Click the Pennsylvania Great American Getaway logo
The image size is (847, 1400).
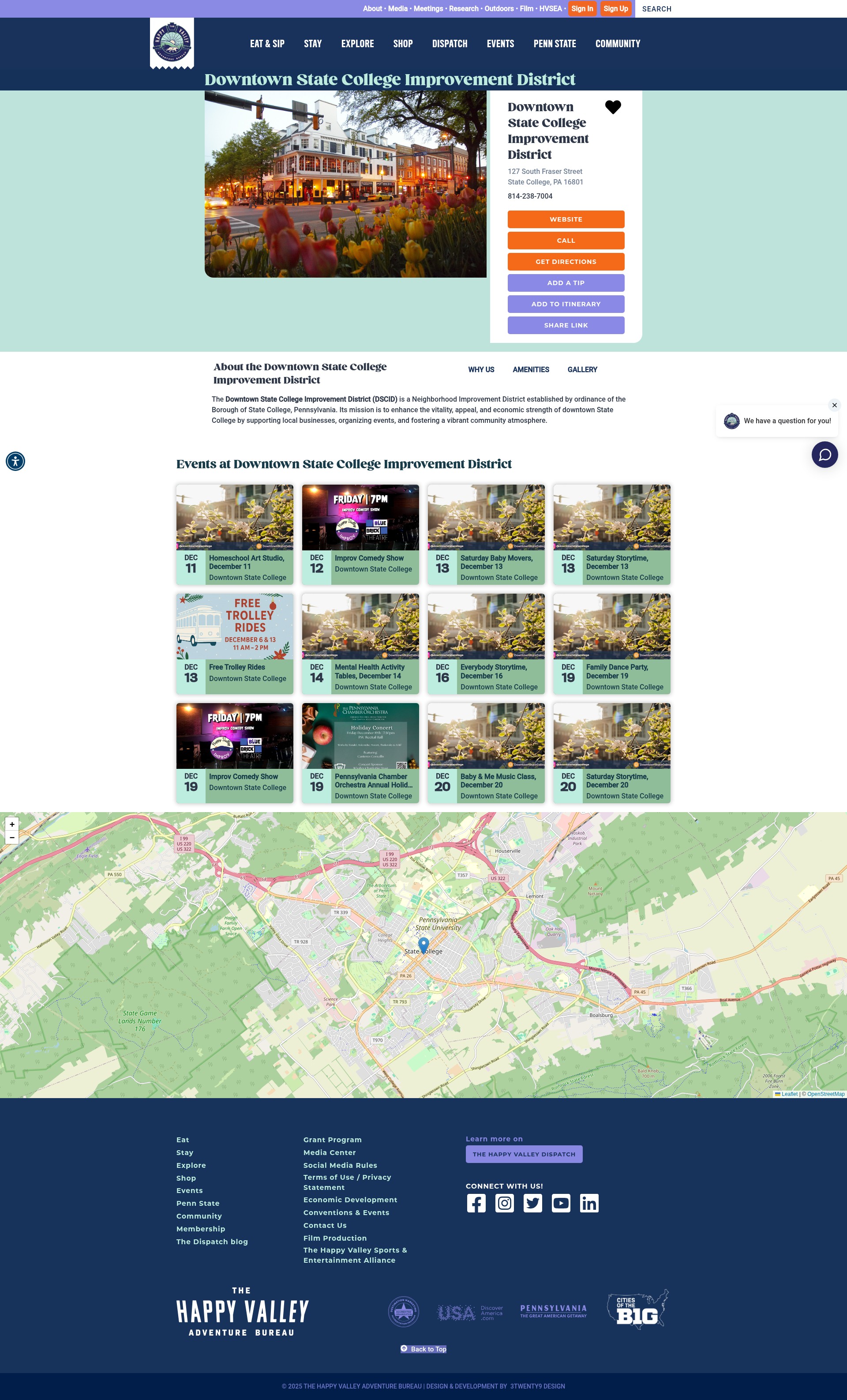(553, 1311)
